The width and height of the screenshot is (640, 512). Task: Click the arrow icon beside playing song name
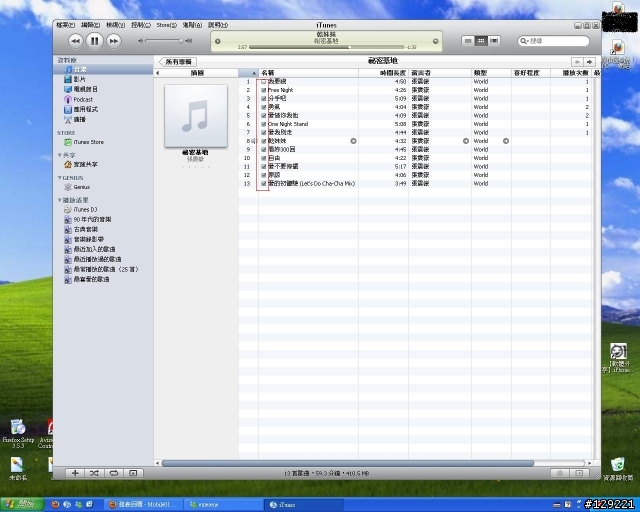click(x=353, y=141)
